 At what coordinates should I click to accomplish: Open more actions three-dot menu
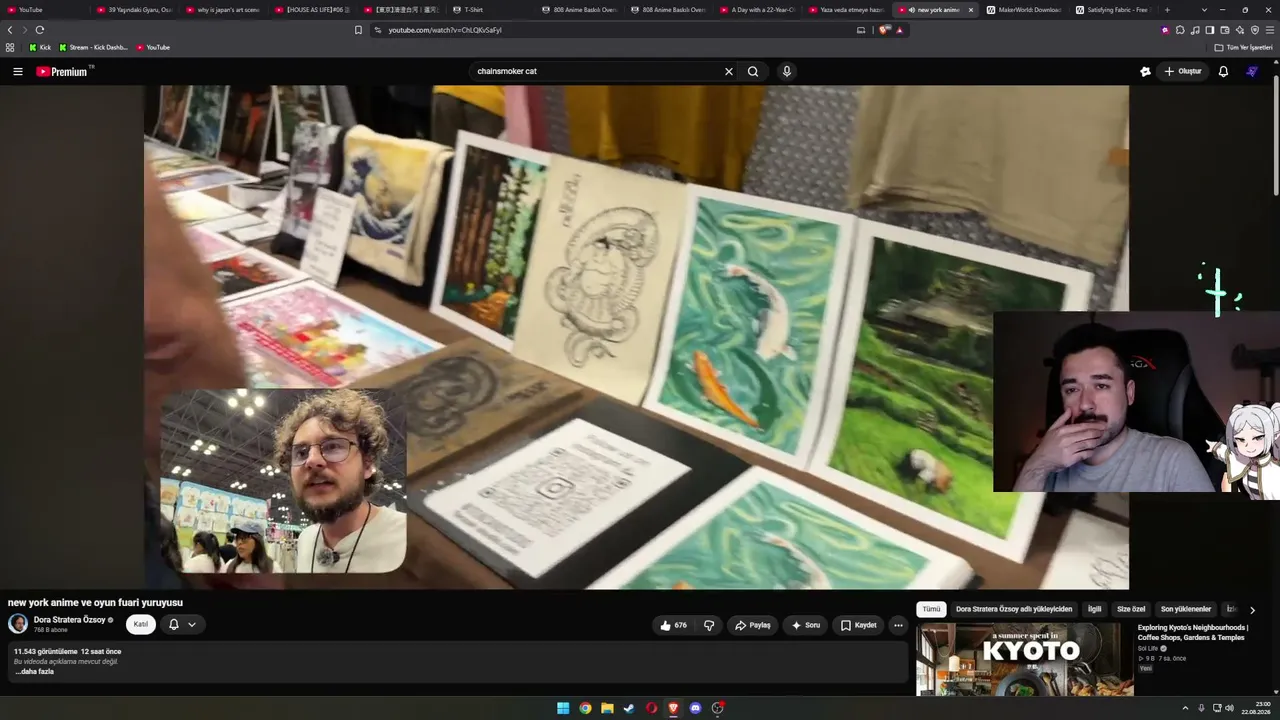tap(898, 625)
